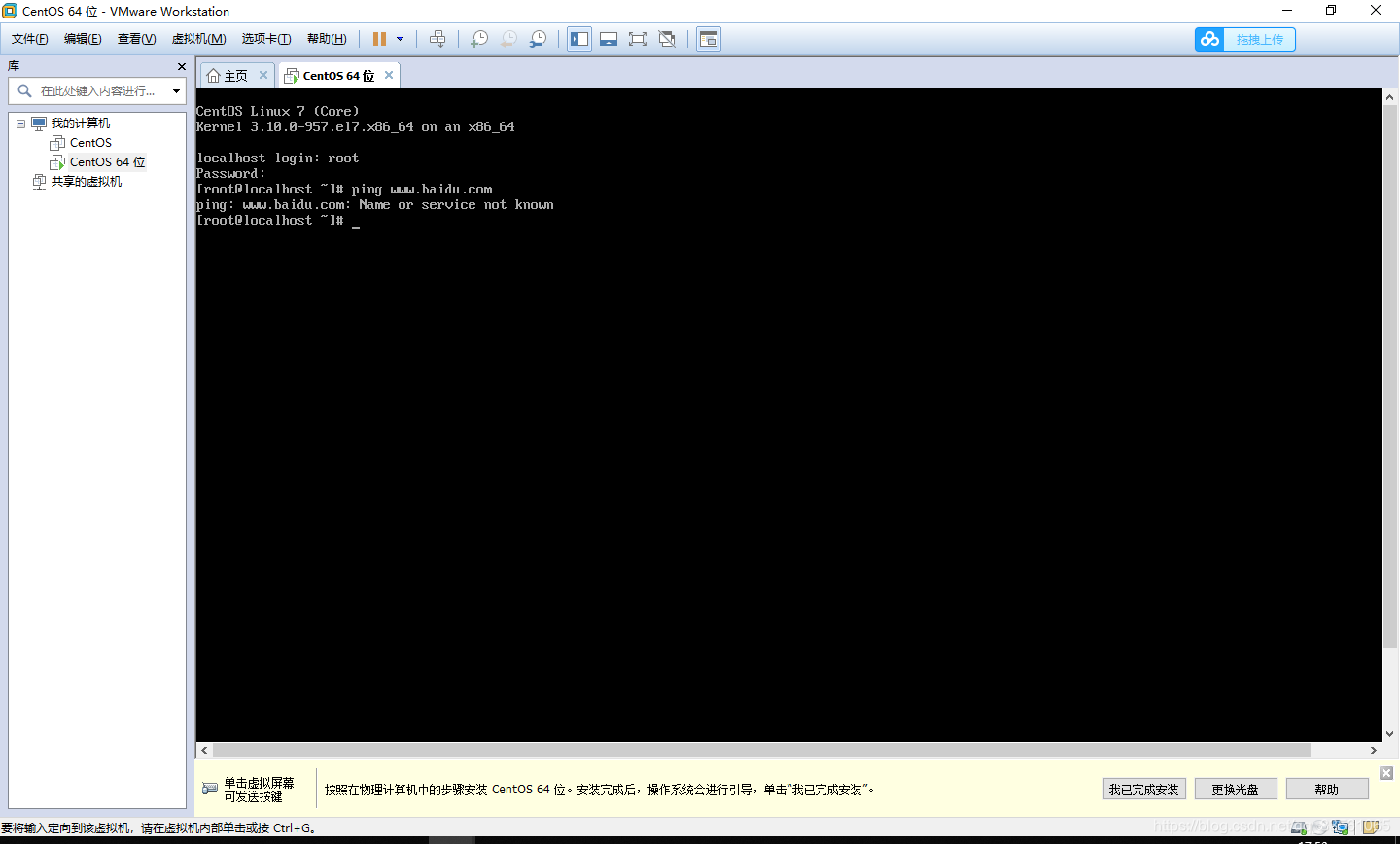1400x844 pixels.
Task: Click the scroll up arrow of console
Action: [1389, 97]
